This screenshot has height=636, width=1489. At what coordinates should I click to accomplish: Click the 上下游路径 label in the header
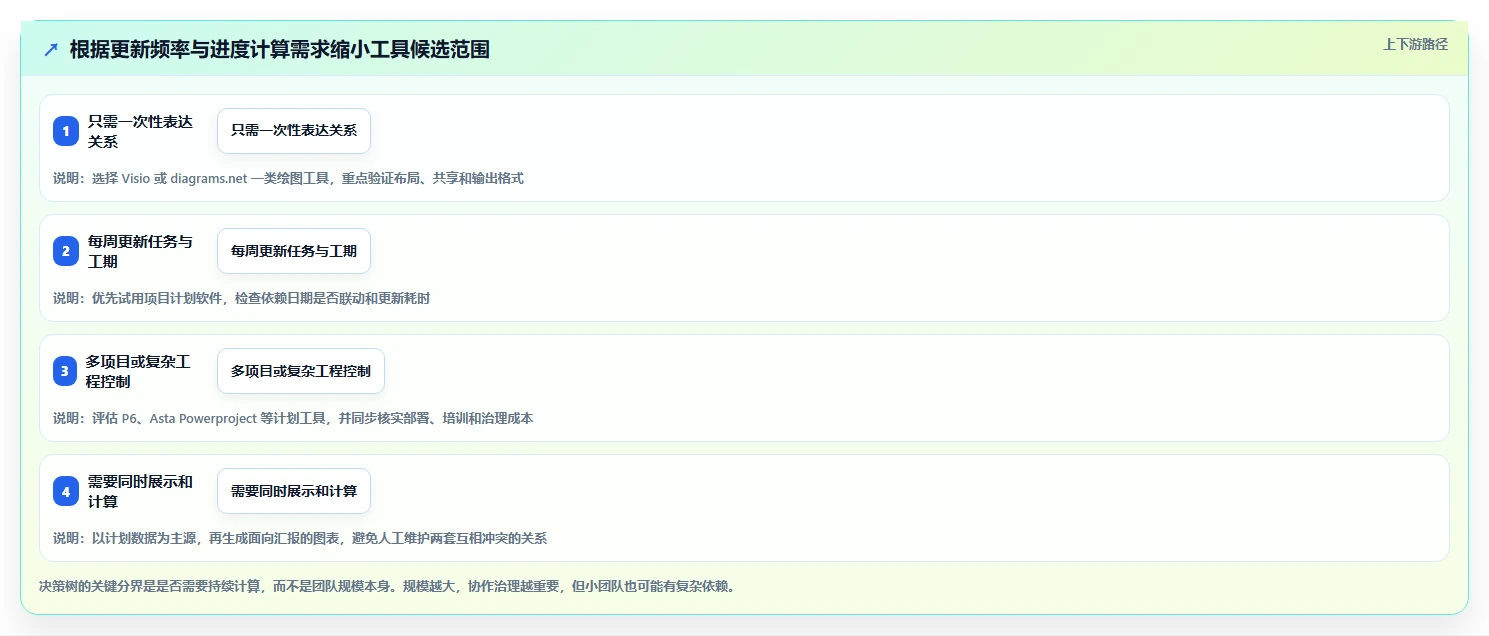coord(1415,44)
